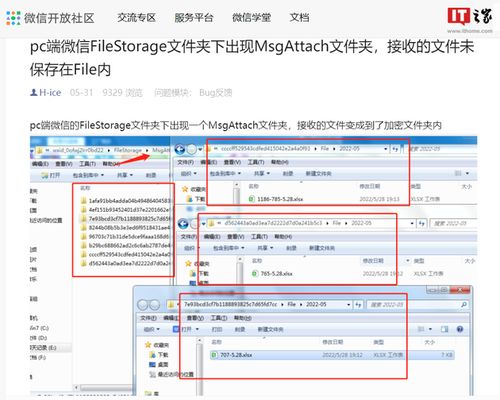
Task: Open the 交流专区 navigation tab
Action: pyautogui.click(x=137, y=18)
